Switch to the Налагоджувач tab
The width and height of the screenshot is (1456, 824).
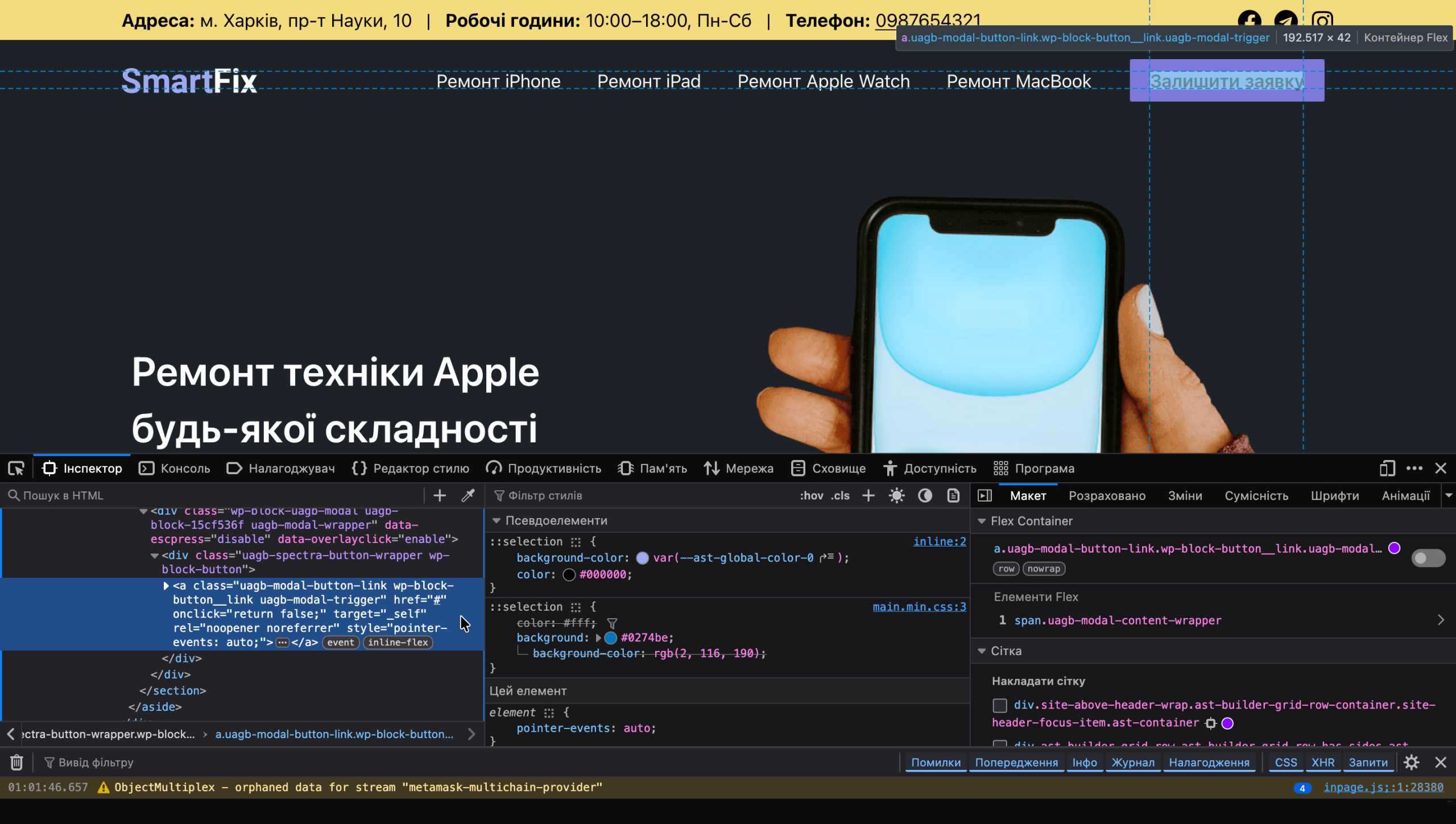pyautogui.click(x=281, y=468)
